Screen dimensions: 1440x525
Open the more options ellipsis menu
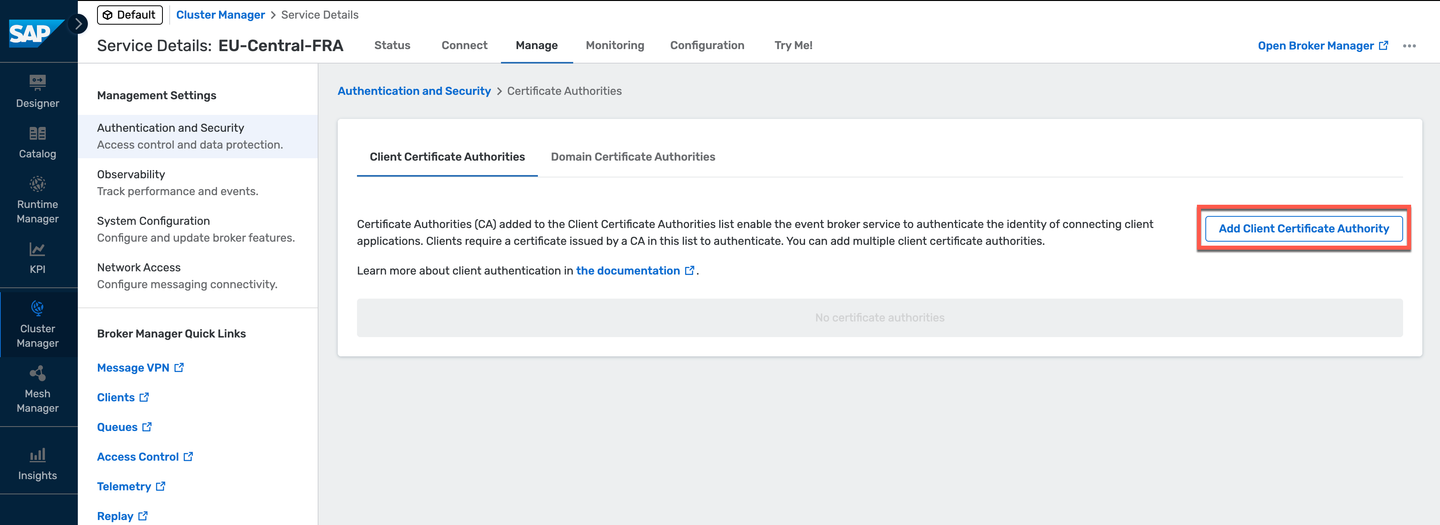[x=1409, y=46]
